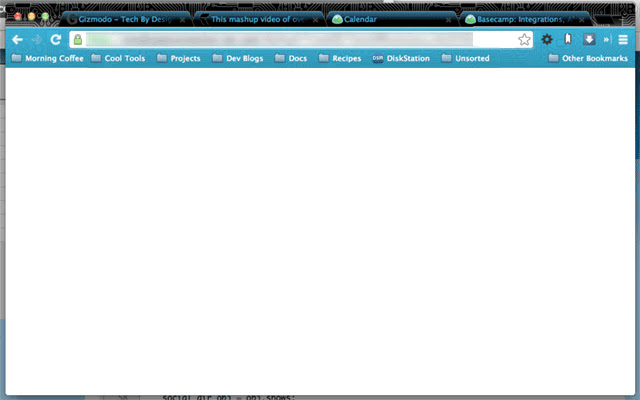
Task: Click the yellow minimize window button
Action: click(31, 17)
